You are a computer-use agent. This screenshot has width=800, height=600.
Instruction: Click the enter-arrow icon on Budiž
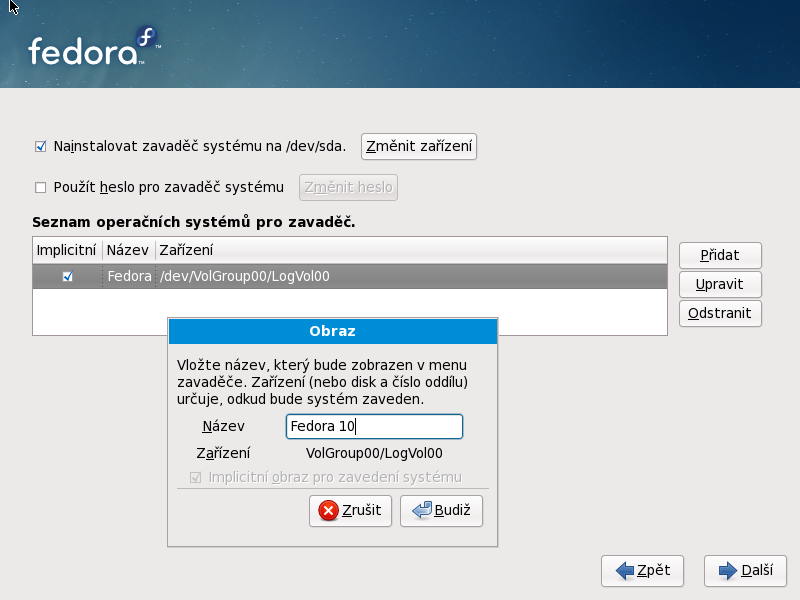(421, 511)
